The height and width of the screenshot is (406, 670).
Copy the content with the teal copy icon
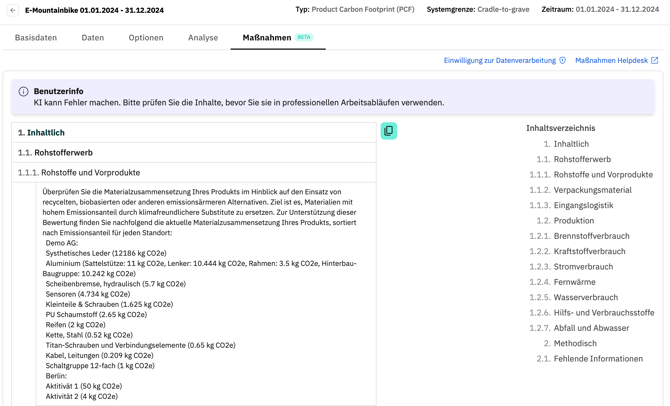click(389, 131)
